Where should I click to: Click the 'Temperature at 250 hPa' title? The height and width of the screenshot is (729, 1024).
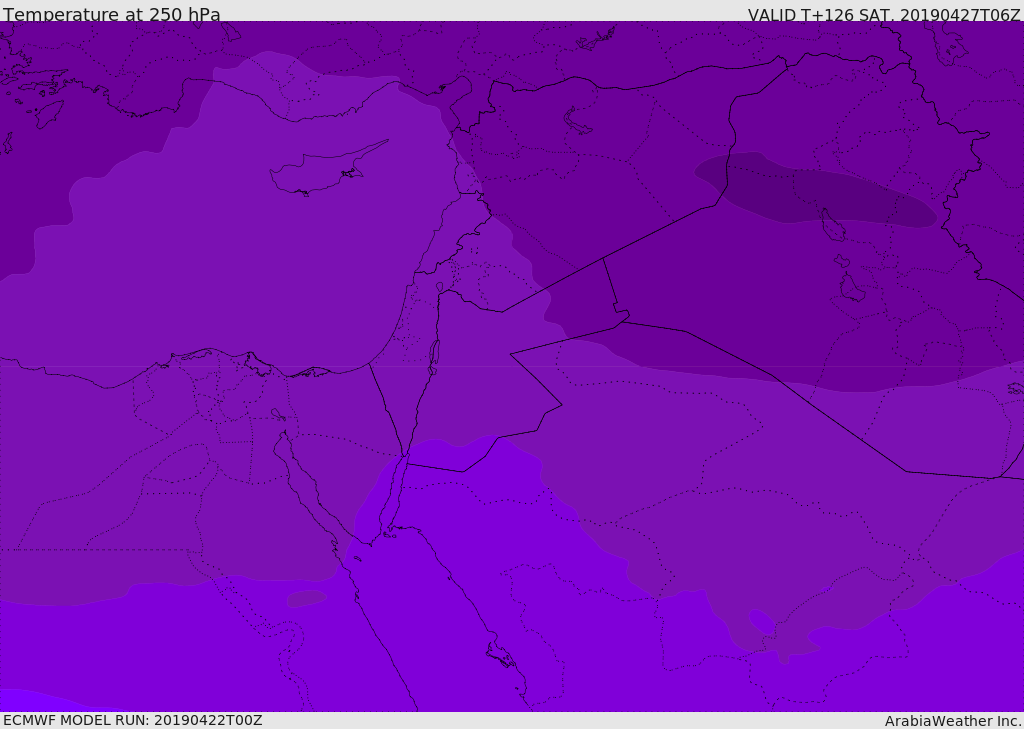coord(112,15)
